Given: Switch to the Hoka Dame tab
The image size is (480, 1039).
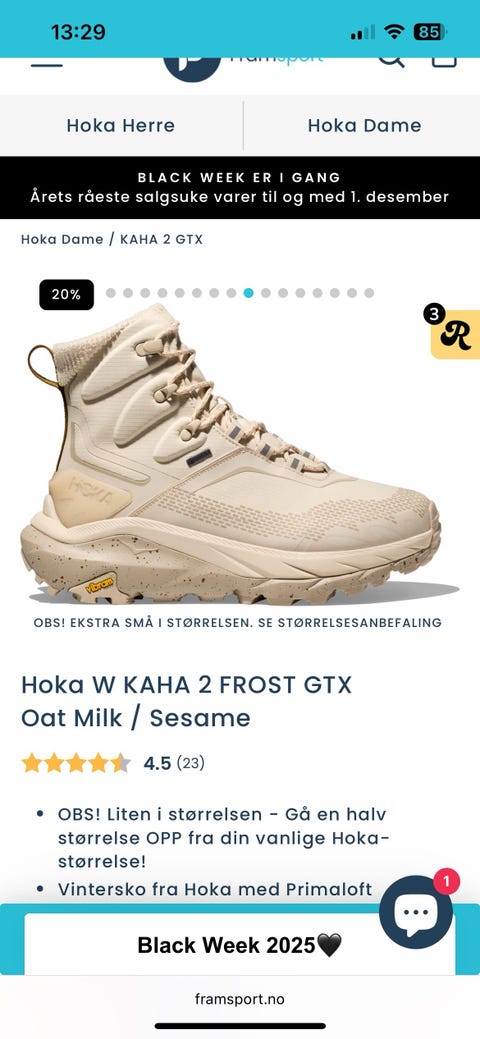Looking at the screenshot, I should pos(364,125).
